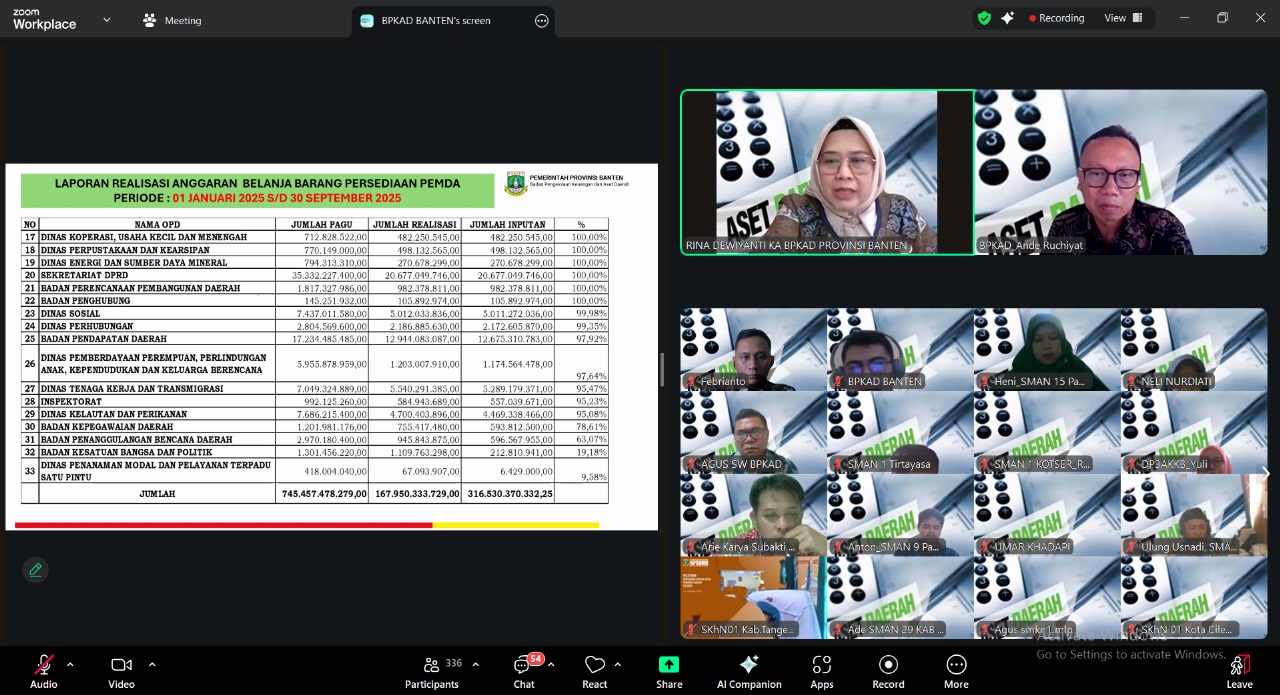The image size is (1280, 695).
Task: Open BPKAD BANTEN's screen options ellipsis
Action: tap(542, 20)
